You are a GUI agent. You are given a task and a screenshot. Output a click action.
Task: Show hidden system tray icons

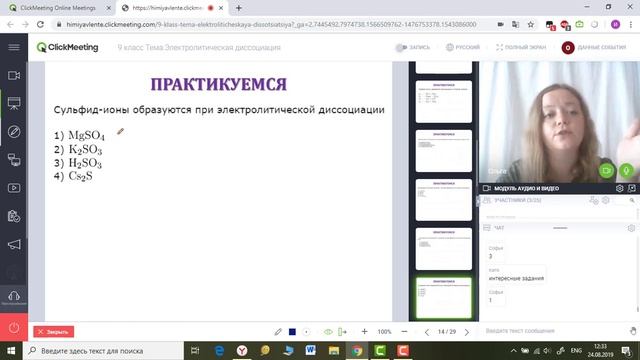pyautogui.click(x=513, y=351)
